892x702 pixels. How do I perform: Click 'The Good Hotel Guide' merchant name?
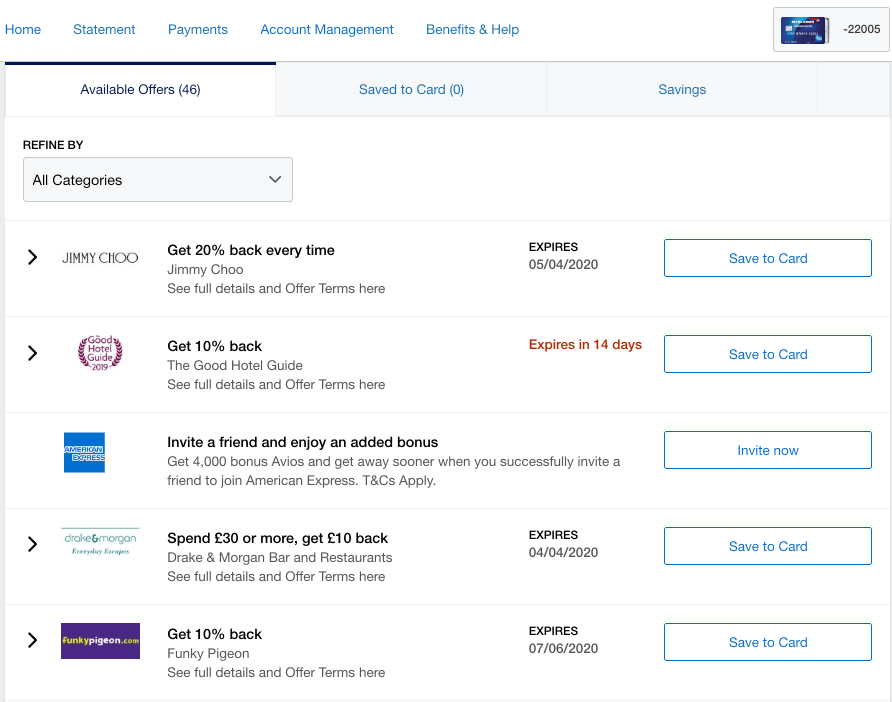[x=235, y=365]
